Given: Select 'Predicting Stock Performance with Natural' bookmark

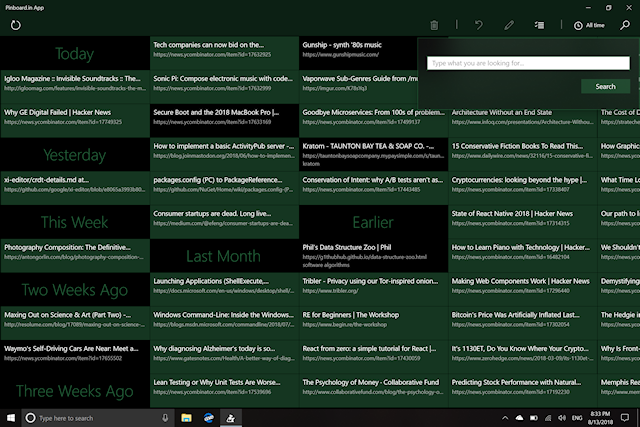Looking at the screenshot, I should tap(522, 391).
